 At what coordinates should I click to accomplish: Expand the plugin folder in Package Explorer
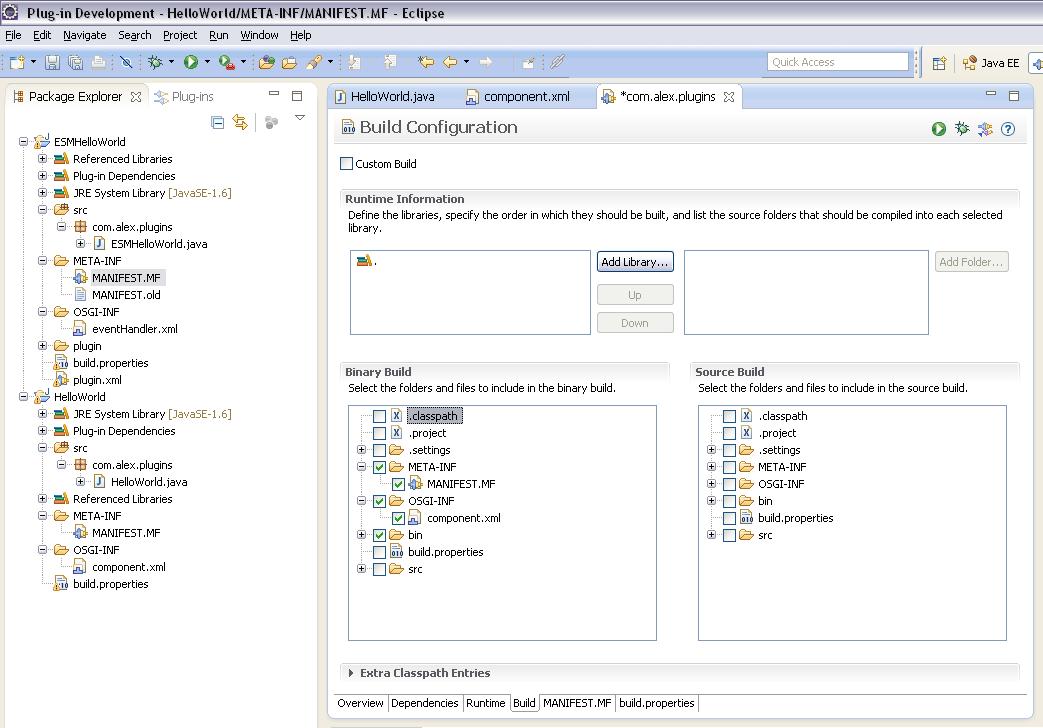43,345
